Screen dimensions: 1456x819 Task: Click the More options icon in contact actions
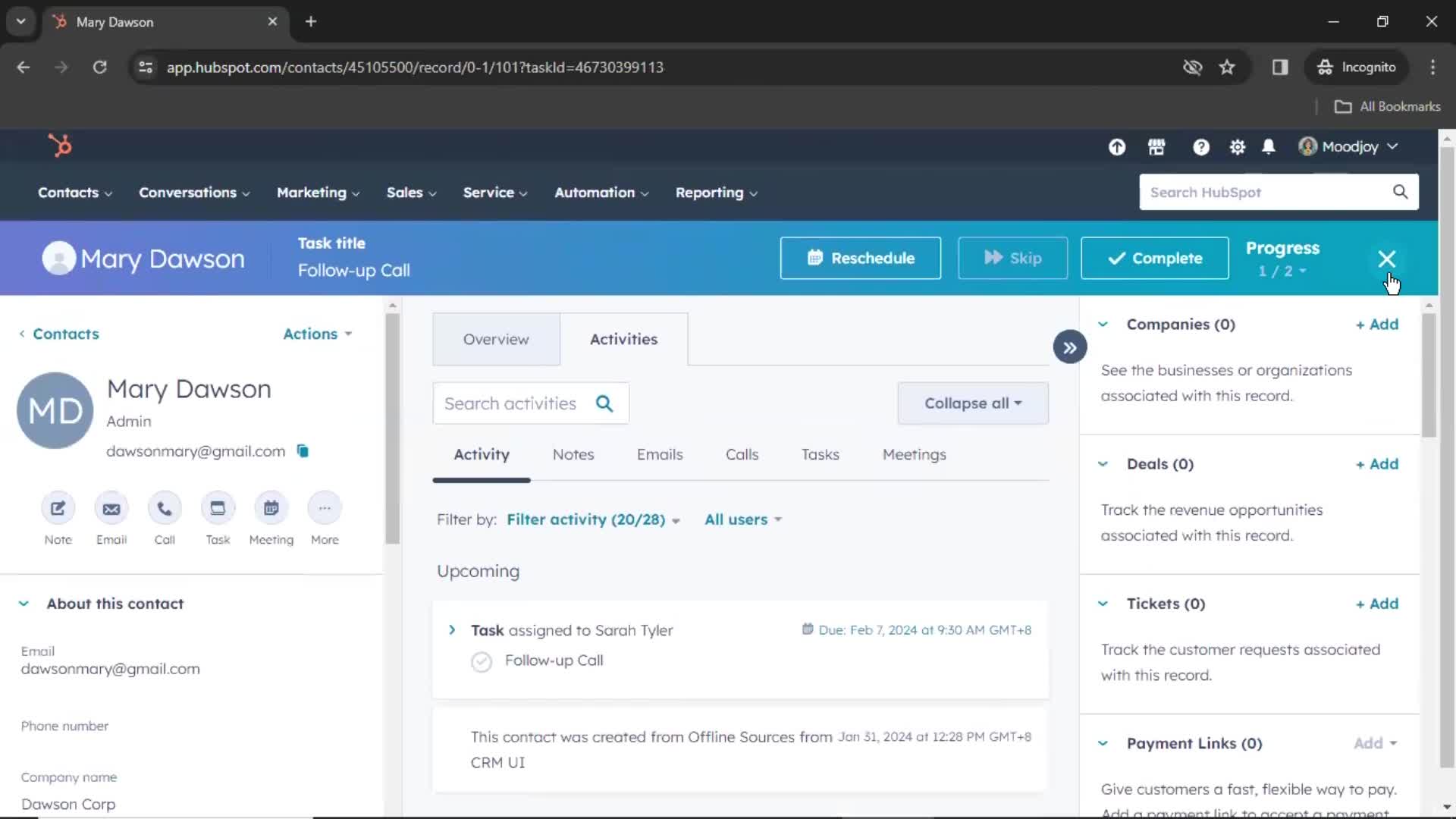click(325, 509)
